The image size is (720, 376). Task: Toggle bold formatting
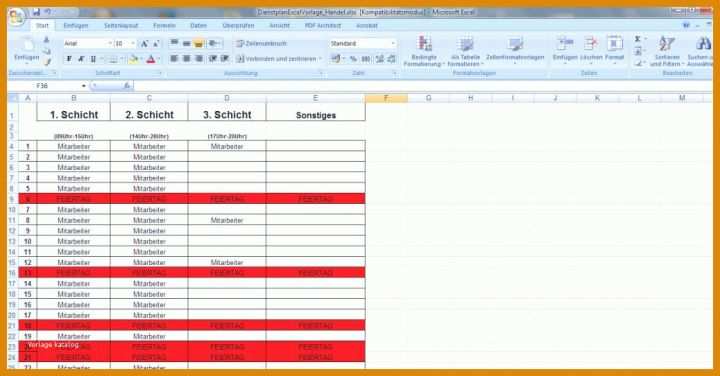[69, 59]
